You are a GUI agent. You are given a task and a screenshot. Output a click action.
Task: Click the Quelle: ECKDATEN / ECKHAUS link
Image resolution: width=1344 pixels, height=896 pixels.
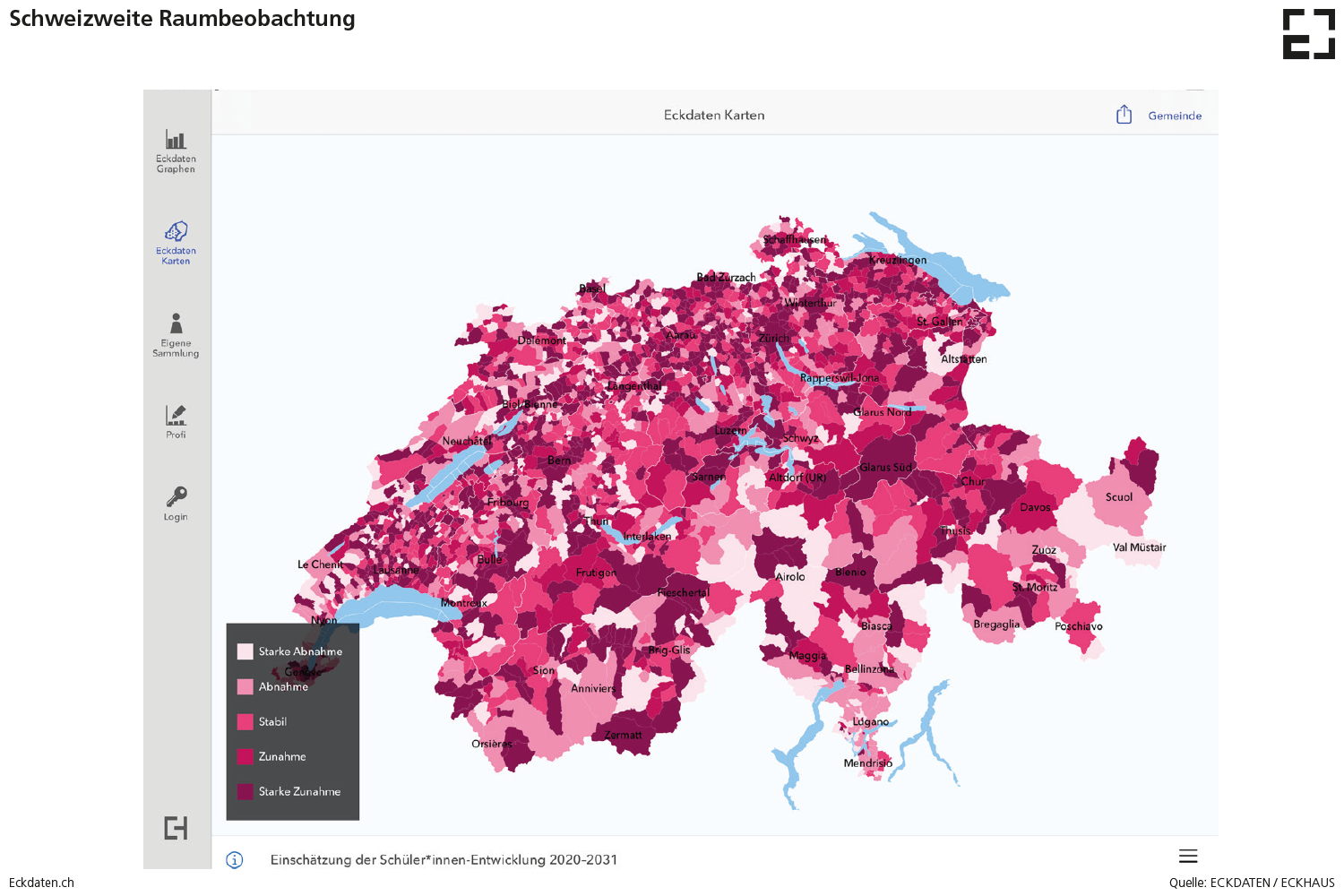(x=1251, y=883)
